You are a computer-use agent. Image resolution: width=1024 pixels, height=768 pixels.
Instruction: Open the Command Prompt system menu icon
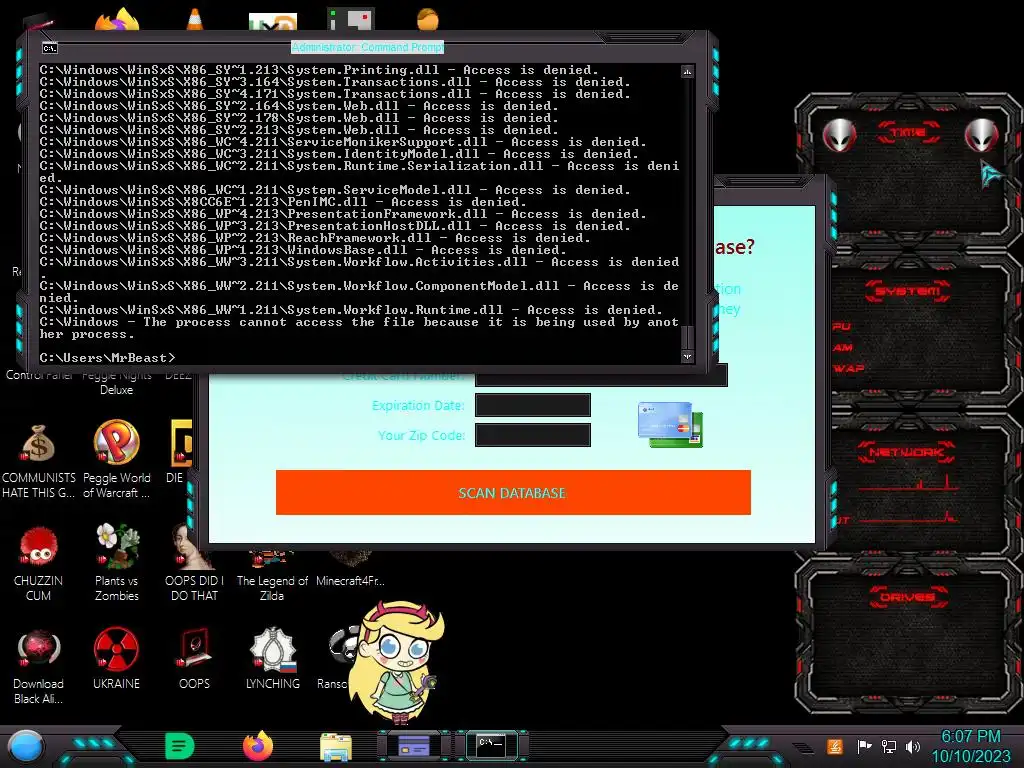[x=50, y=48]
